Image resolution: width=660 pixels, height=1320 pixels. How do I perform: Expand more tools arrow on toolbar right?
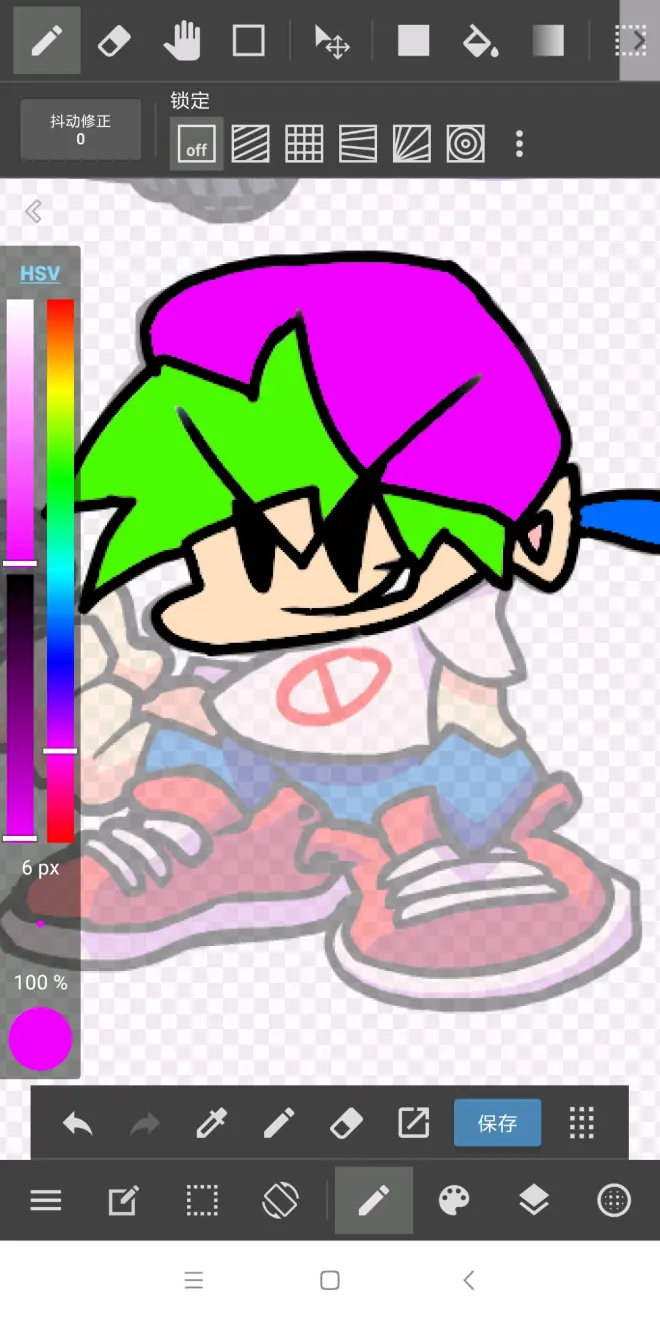click(x=639, y=41)
